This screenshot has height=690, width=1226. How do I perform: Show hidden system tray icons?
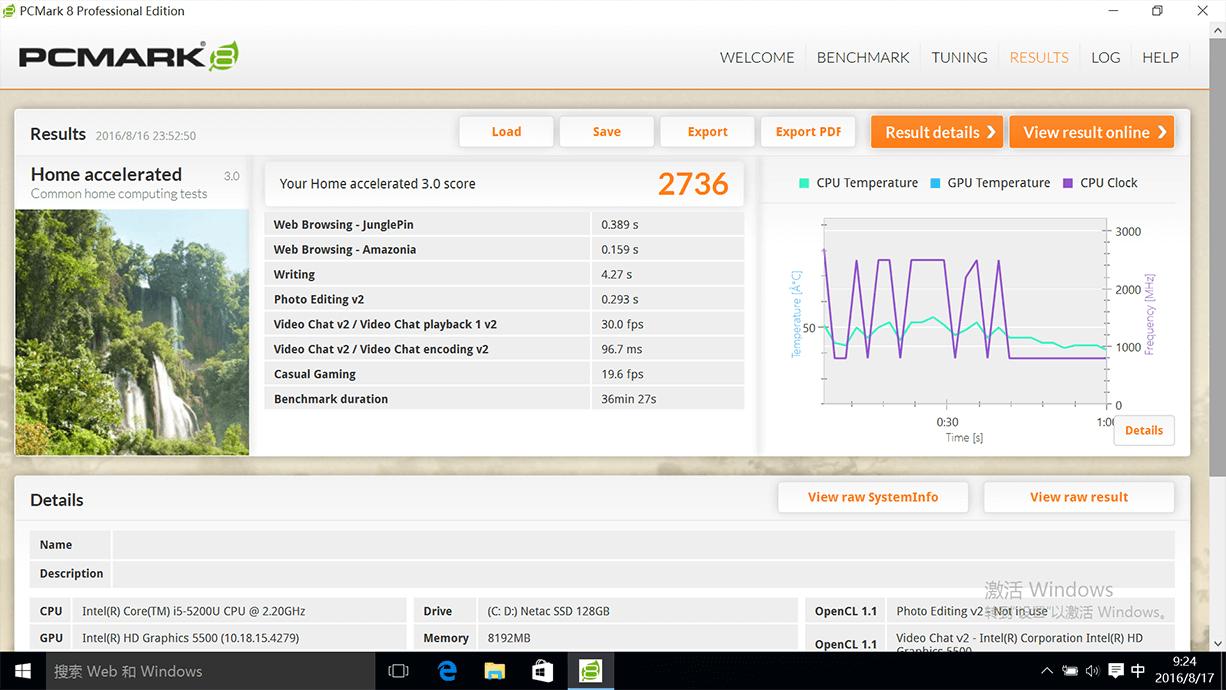point(1047,671)
